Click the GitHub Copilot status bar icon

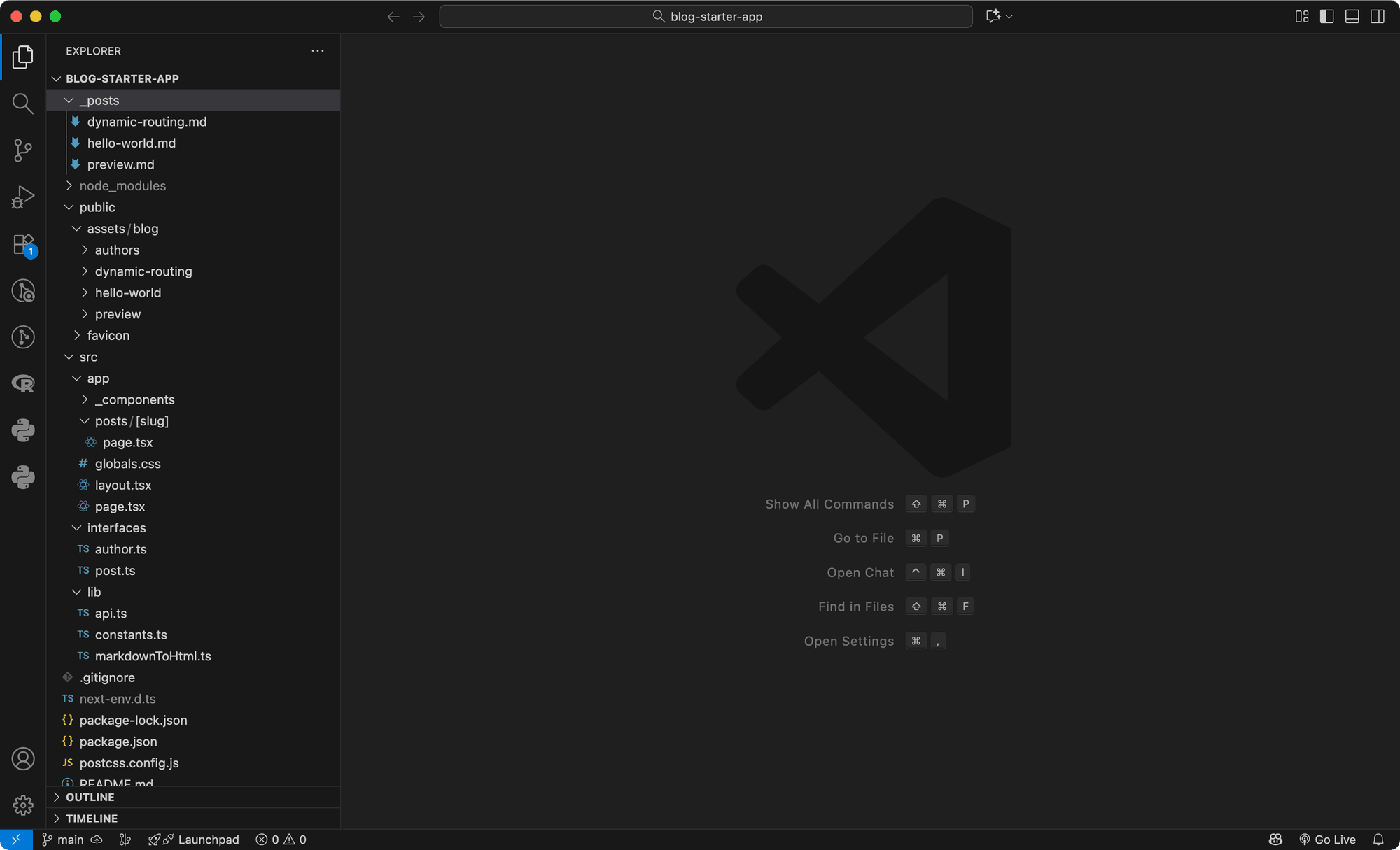coord(1275,839)
